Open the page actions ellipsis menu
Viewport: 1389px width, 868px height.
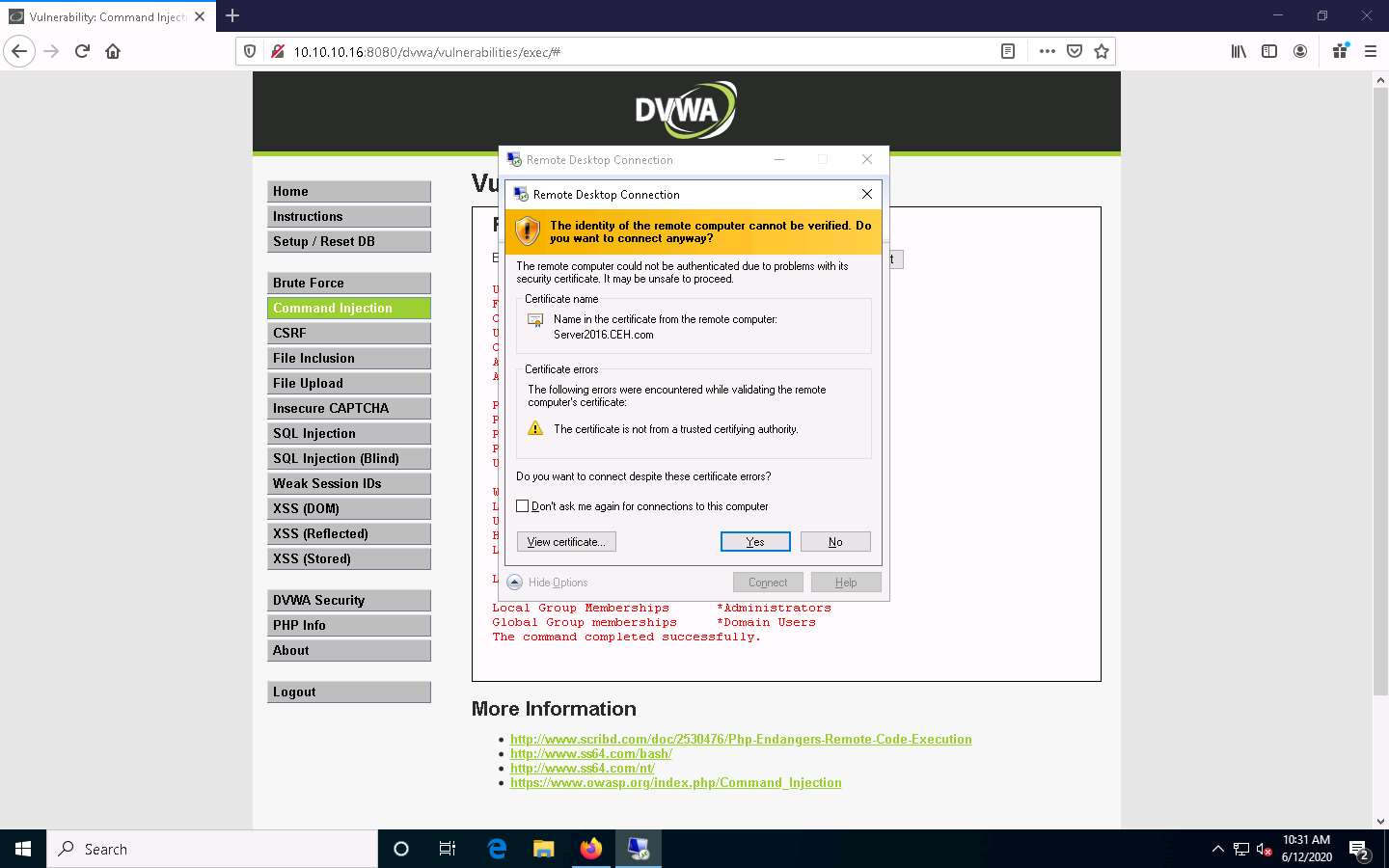(1048, 51)
